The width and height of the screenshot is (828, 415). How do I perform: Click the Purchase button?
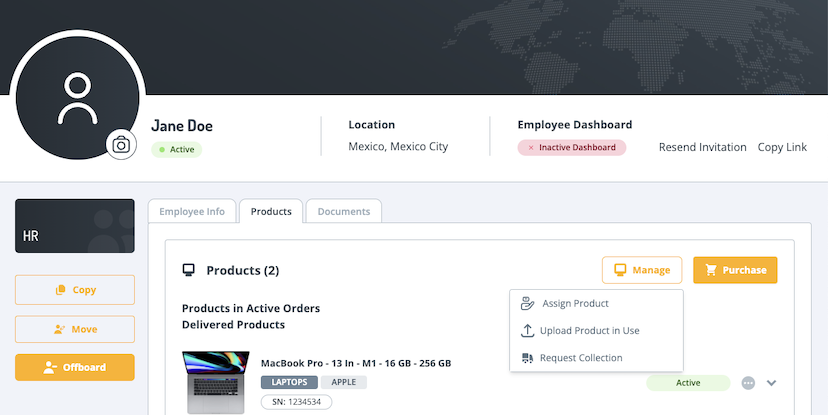click(x=735, y=270)
